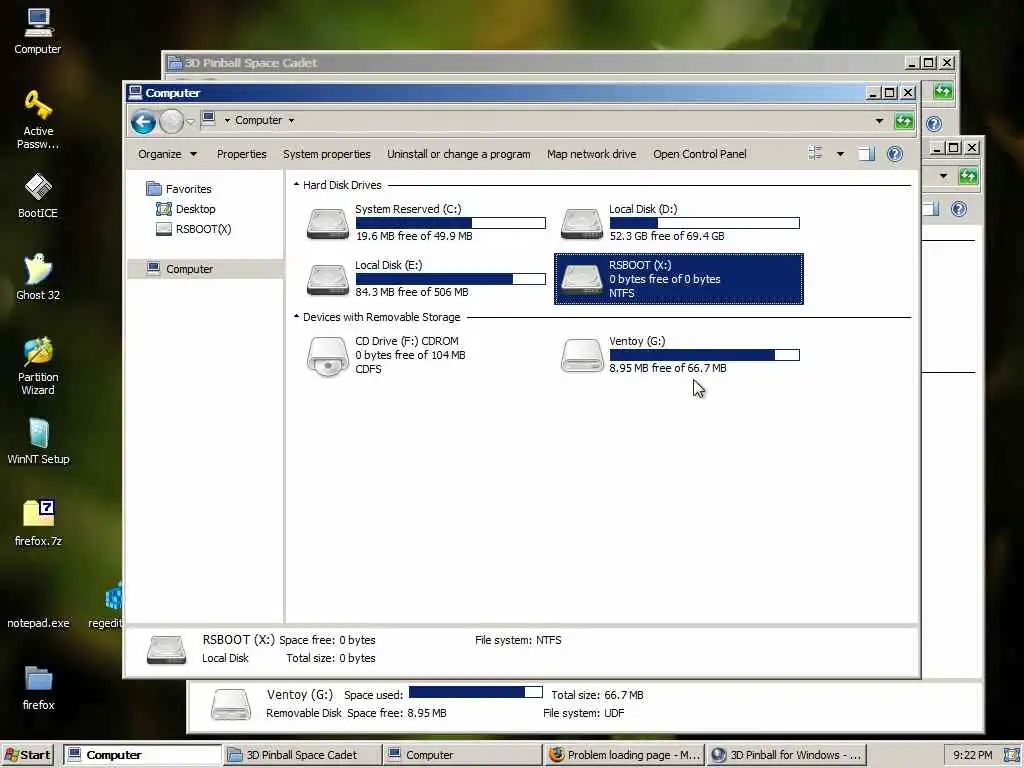Click the Ventoy (G:) details pane drive icon

pyautogui.click(x=231, y=705)
